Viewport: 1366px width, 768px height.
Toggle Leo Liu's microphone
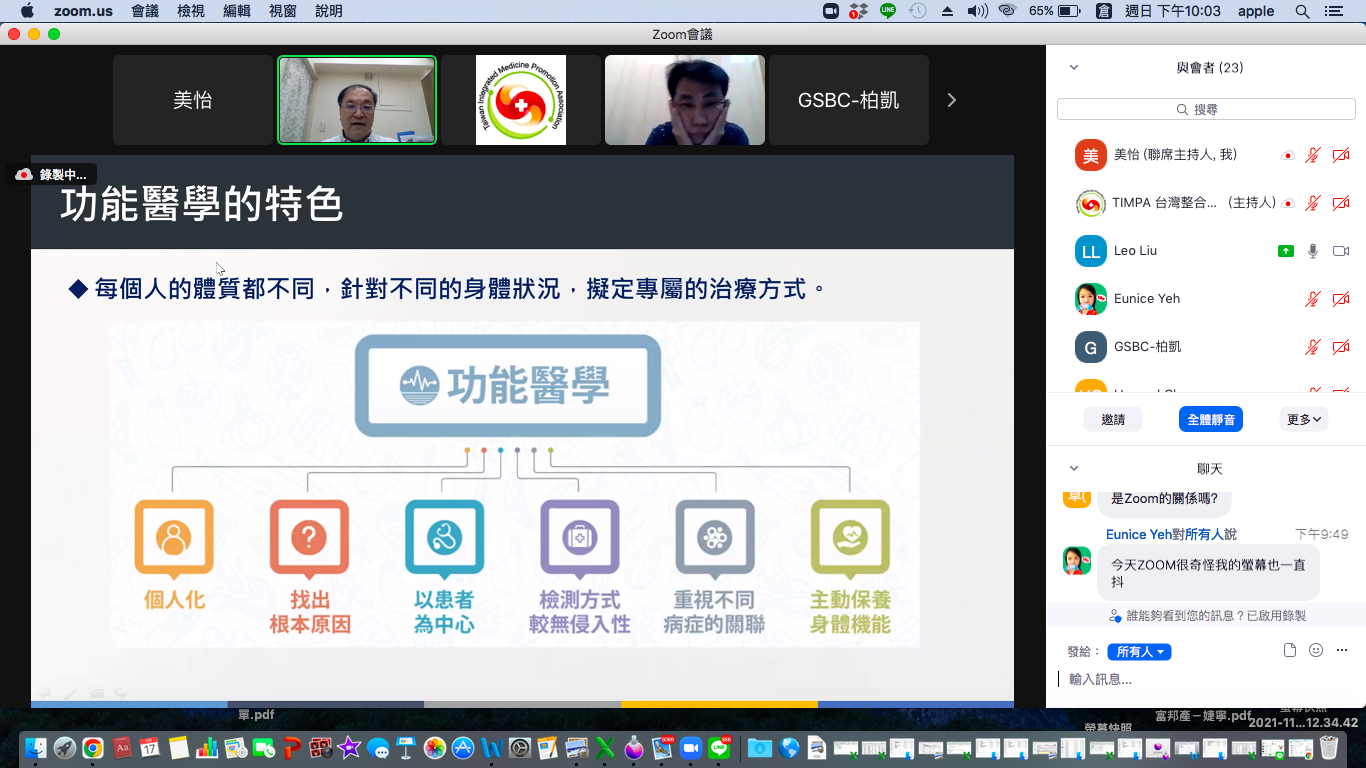(1313, 251)
